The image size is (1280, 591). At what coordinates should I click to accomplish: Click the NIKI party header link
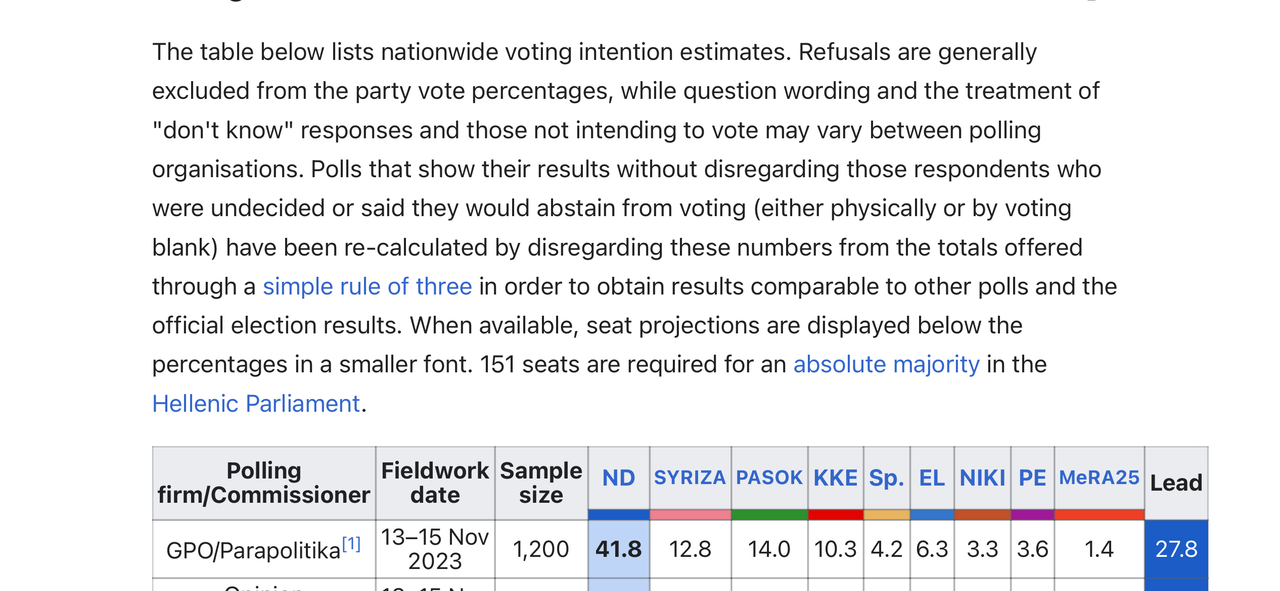[x=982, y=478]
